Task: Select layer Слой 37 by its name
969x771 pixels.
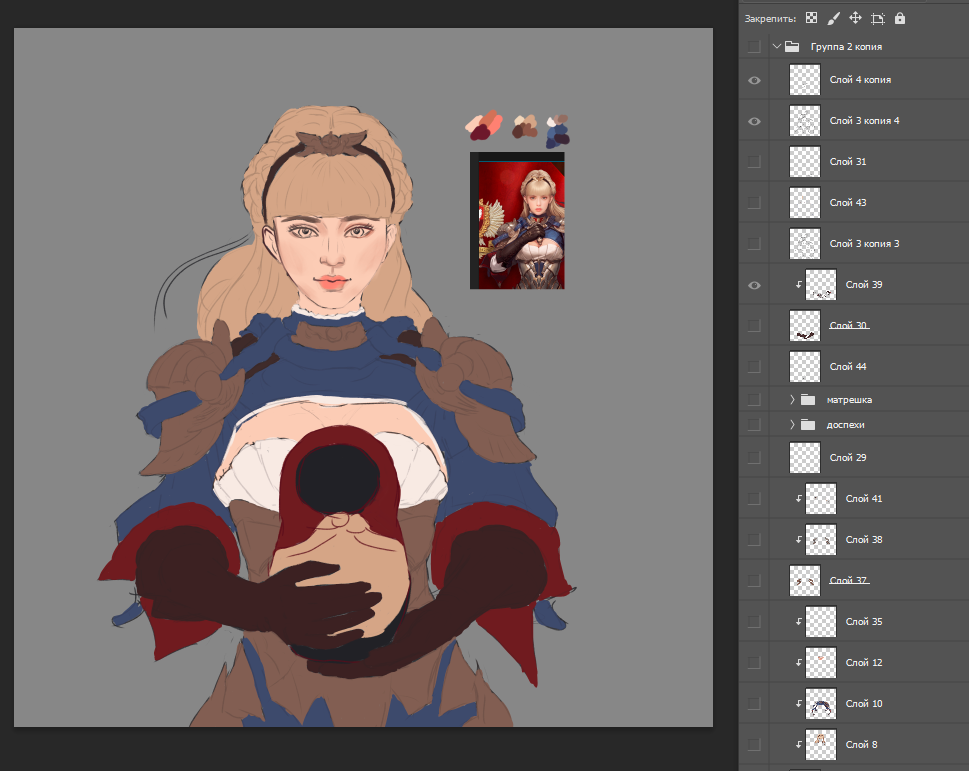Action: click(x=848, y=580)
